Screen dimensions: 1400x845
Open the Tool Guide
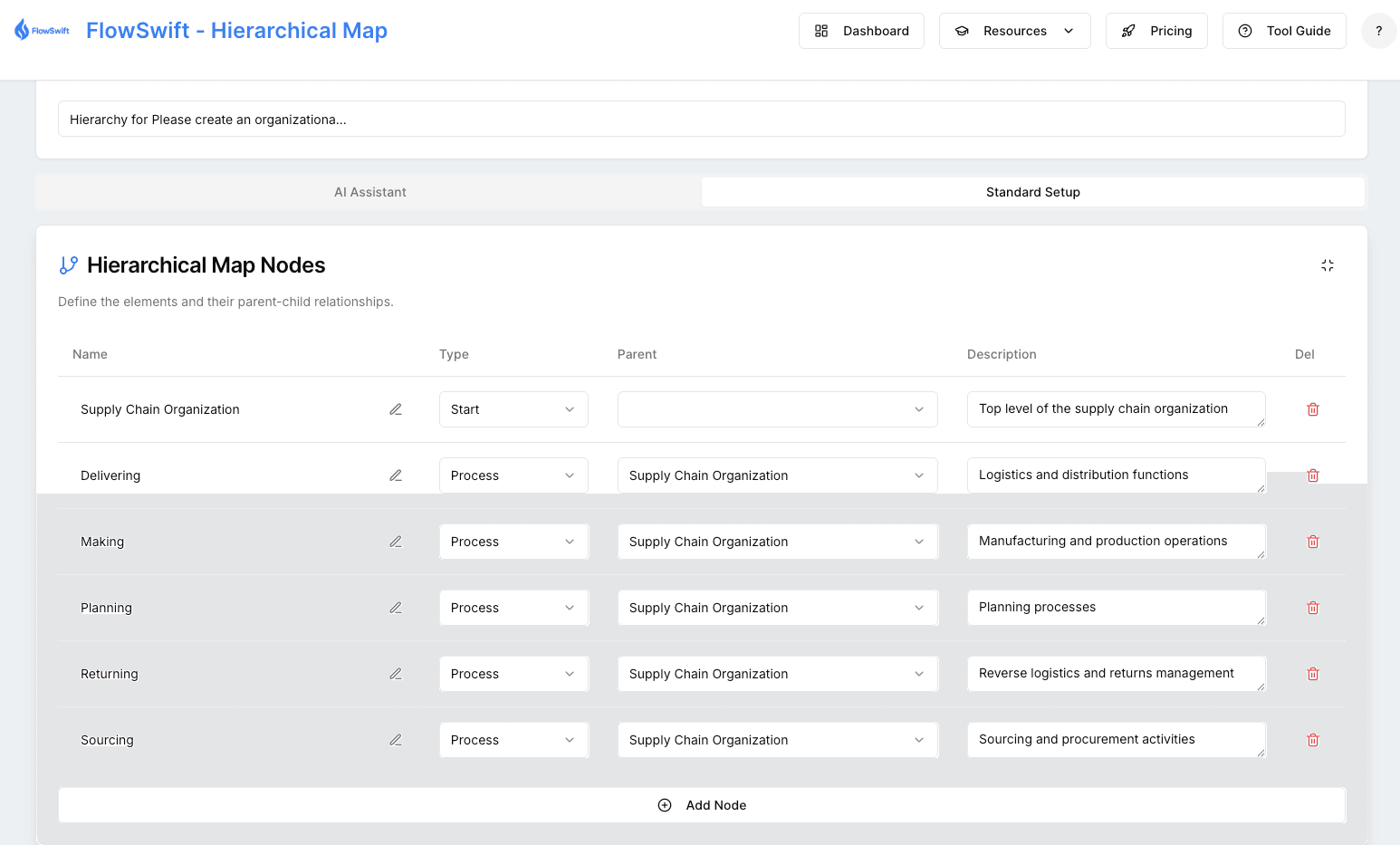coord(1284,31)
